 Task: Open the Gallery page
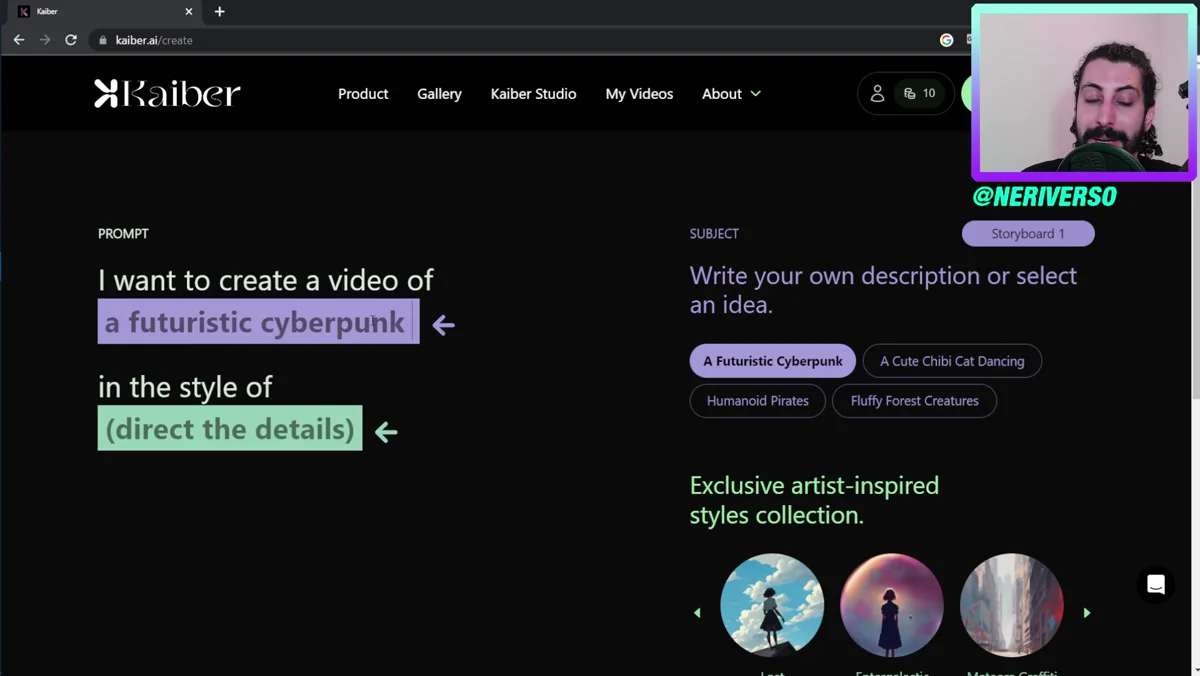tap(439, 94)
